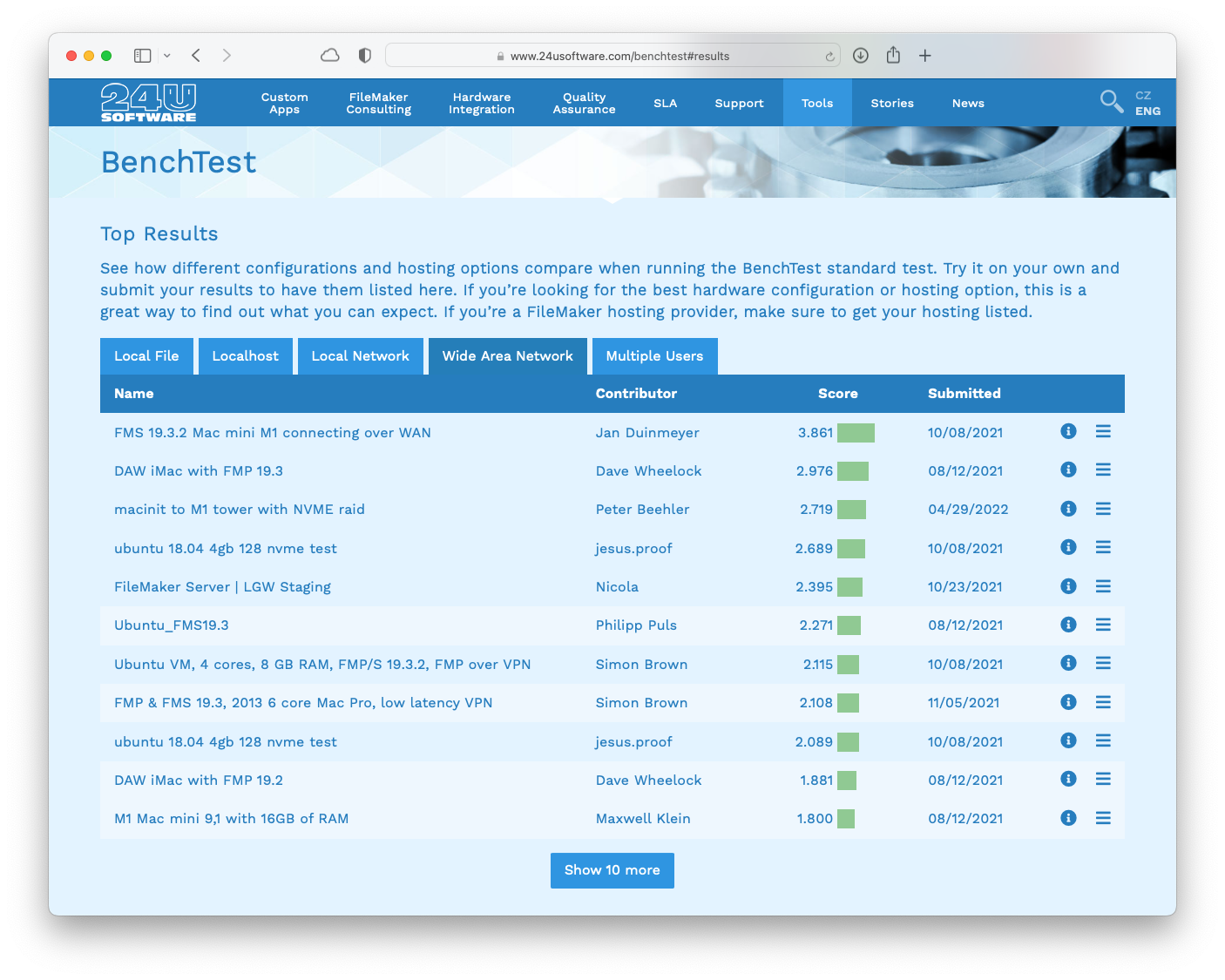Click the privacy shield icon
Screen dimensions: 1225x980
point(365,56)
